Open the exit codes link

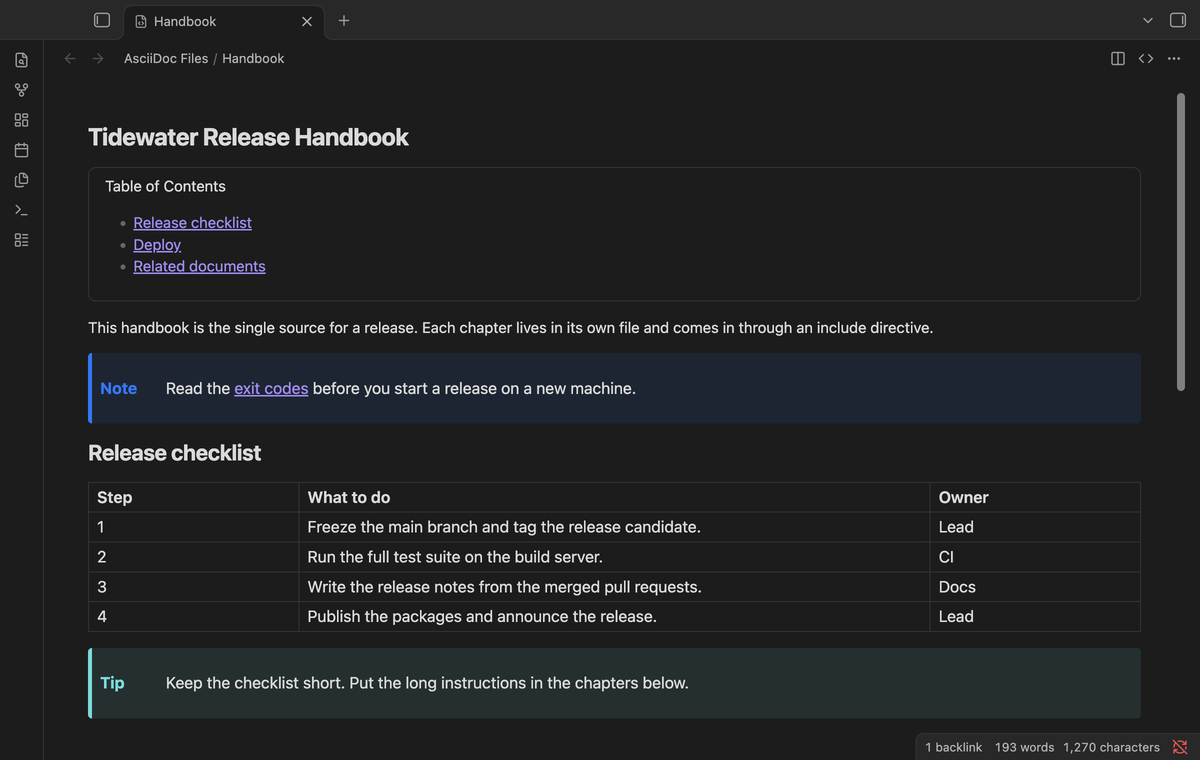tap(271, 388)
